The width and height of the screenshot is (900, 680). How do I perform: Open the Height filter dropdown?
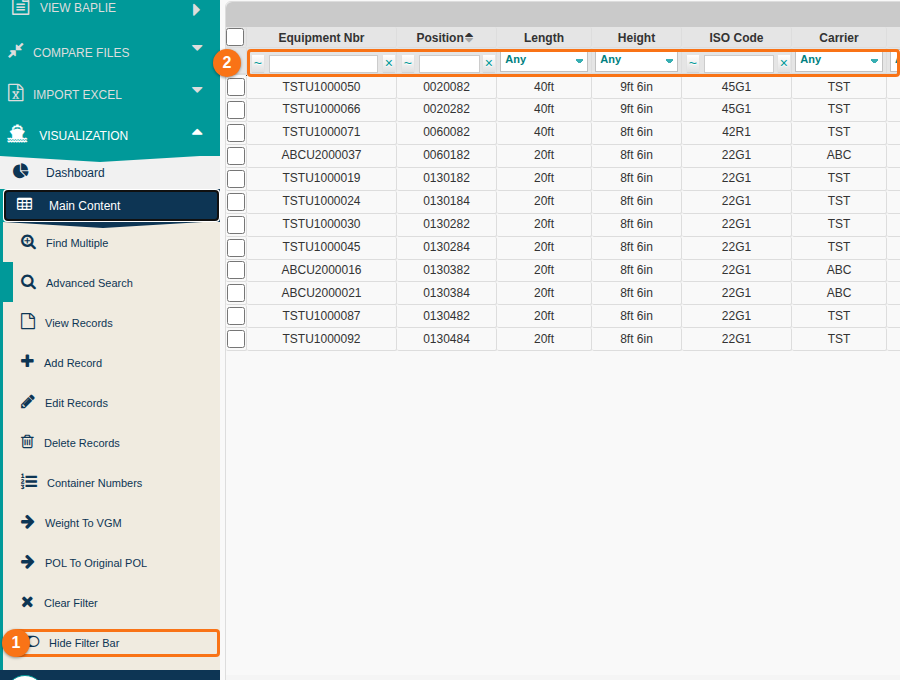tap(636, 61)
